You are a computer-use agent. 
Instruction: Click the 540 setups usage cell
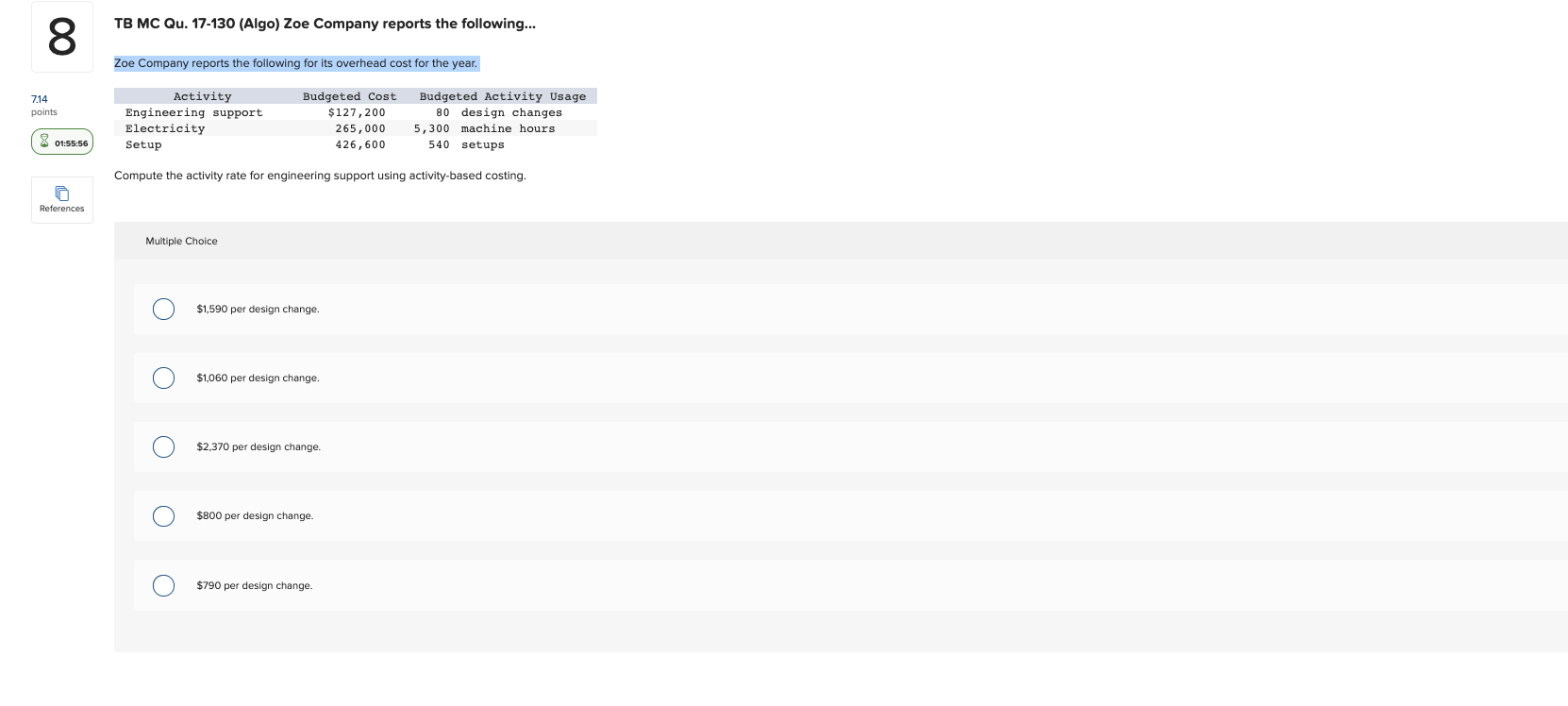pos(466,144)
